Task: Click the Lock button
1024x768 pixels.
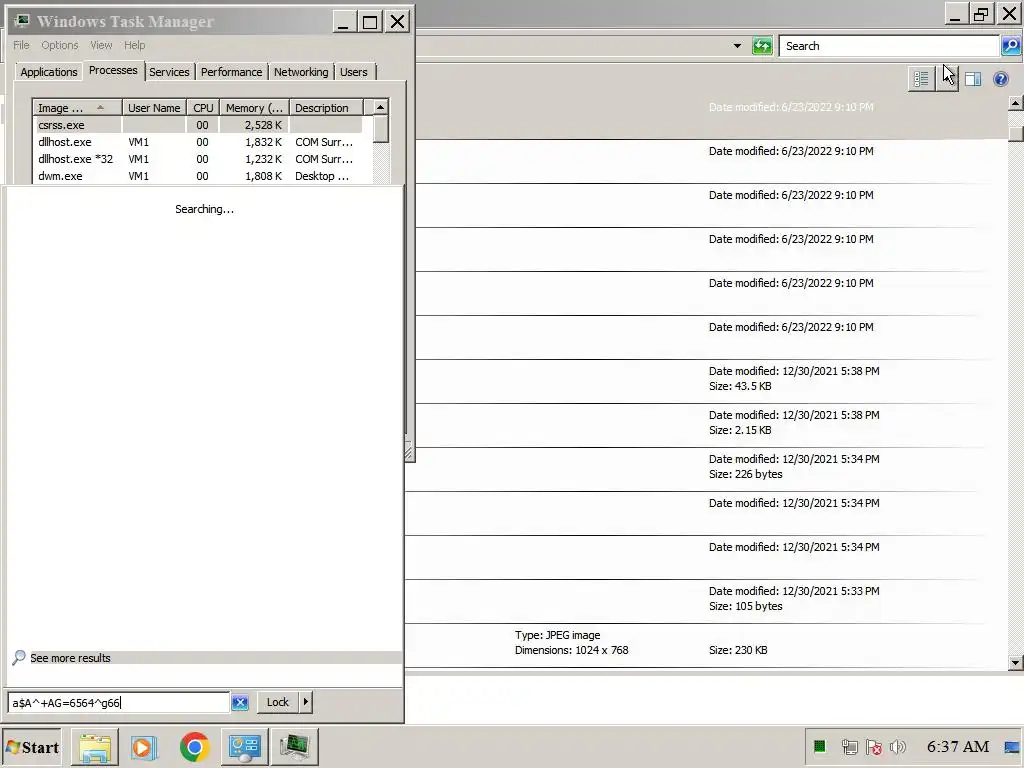Action: (278, 702)
